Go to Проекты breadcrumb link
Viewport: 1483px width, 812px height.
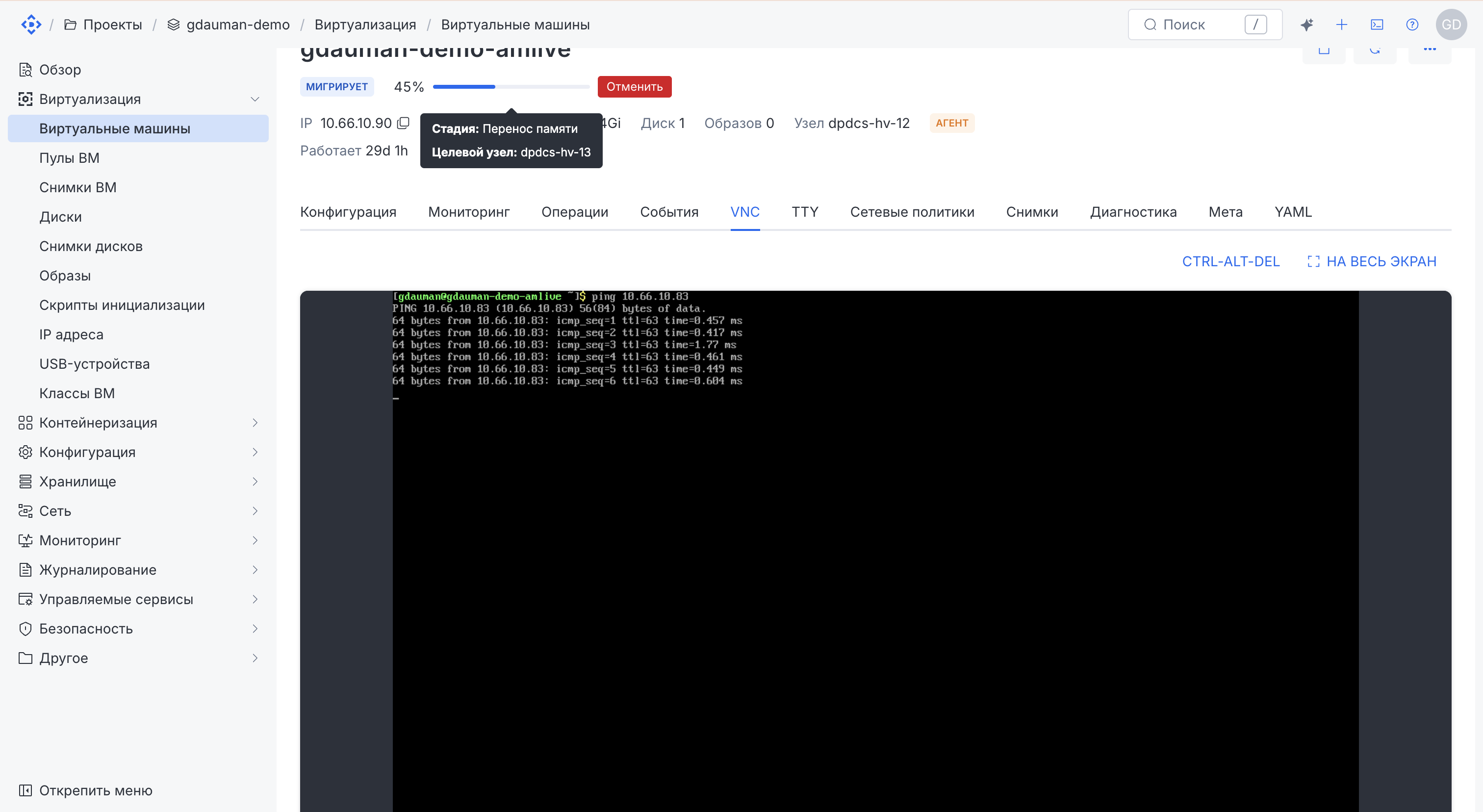click(x=112, y=25)
